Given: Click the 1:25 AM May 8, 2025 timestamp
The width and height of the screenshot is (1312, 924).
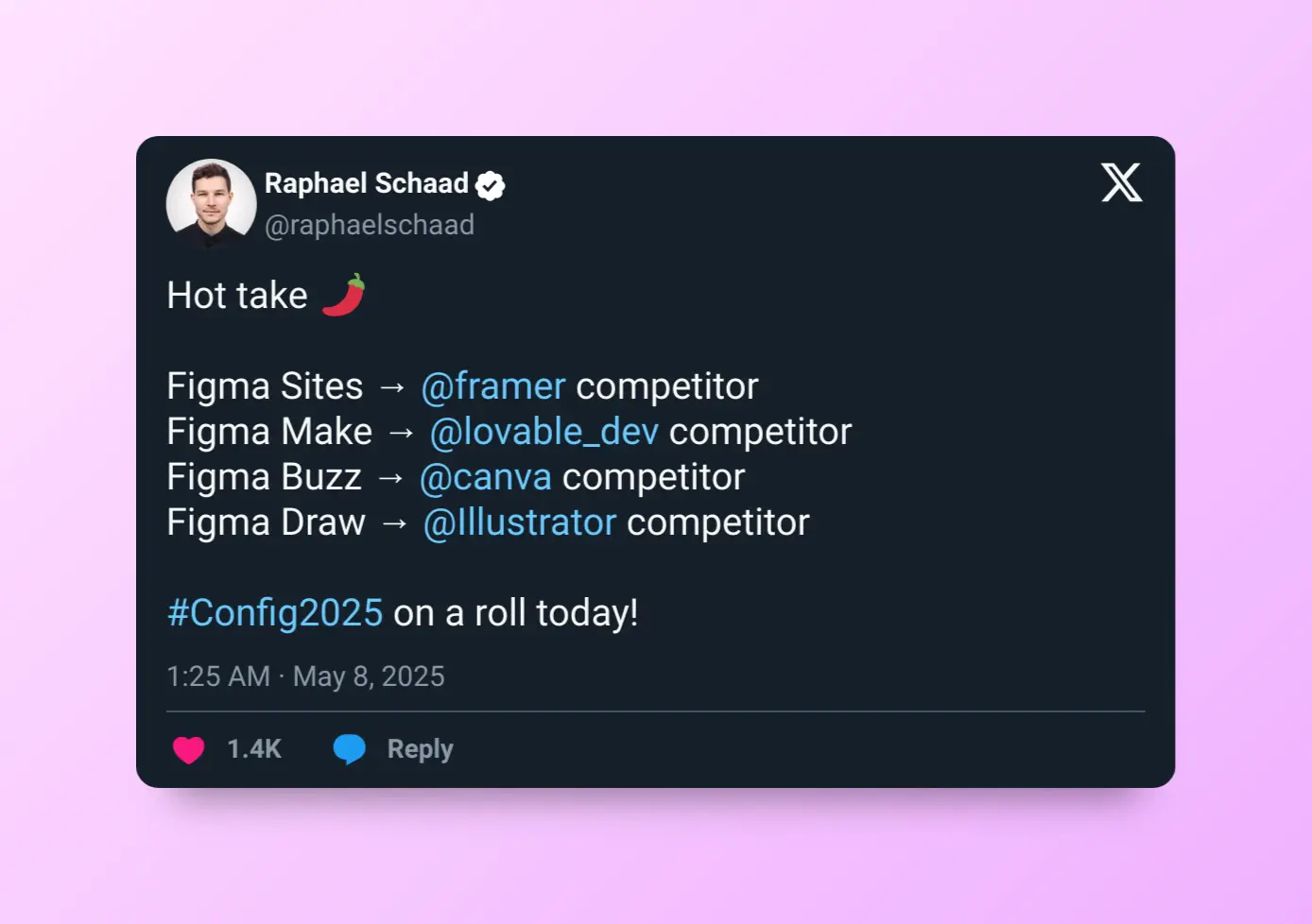Looking at the screenshot, I should [305, 676].
